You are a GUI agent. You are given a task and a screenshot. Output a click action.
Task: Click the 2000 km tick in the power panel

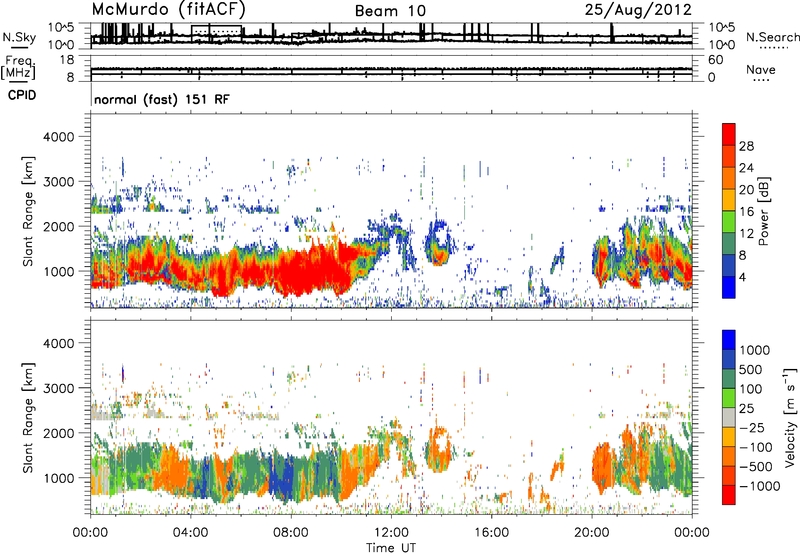point(59,226)
